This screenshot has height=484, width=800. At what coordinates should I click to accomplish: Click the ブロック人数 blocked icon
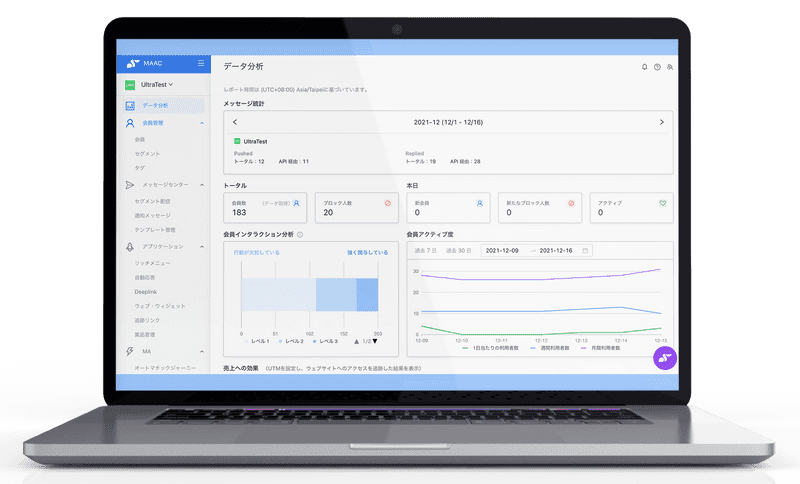[x=388, y=203]
